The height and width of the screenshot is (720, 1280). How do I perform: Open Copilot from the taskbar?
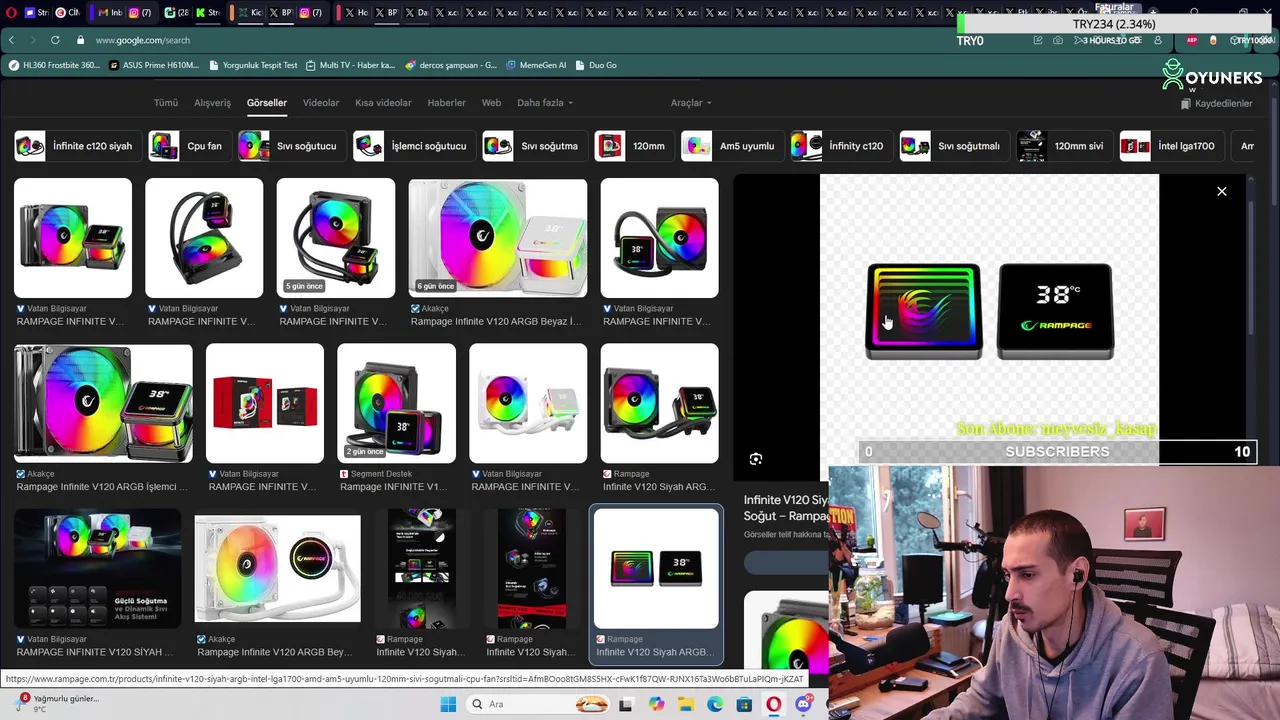656,704
